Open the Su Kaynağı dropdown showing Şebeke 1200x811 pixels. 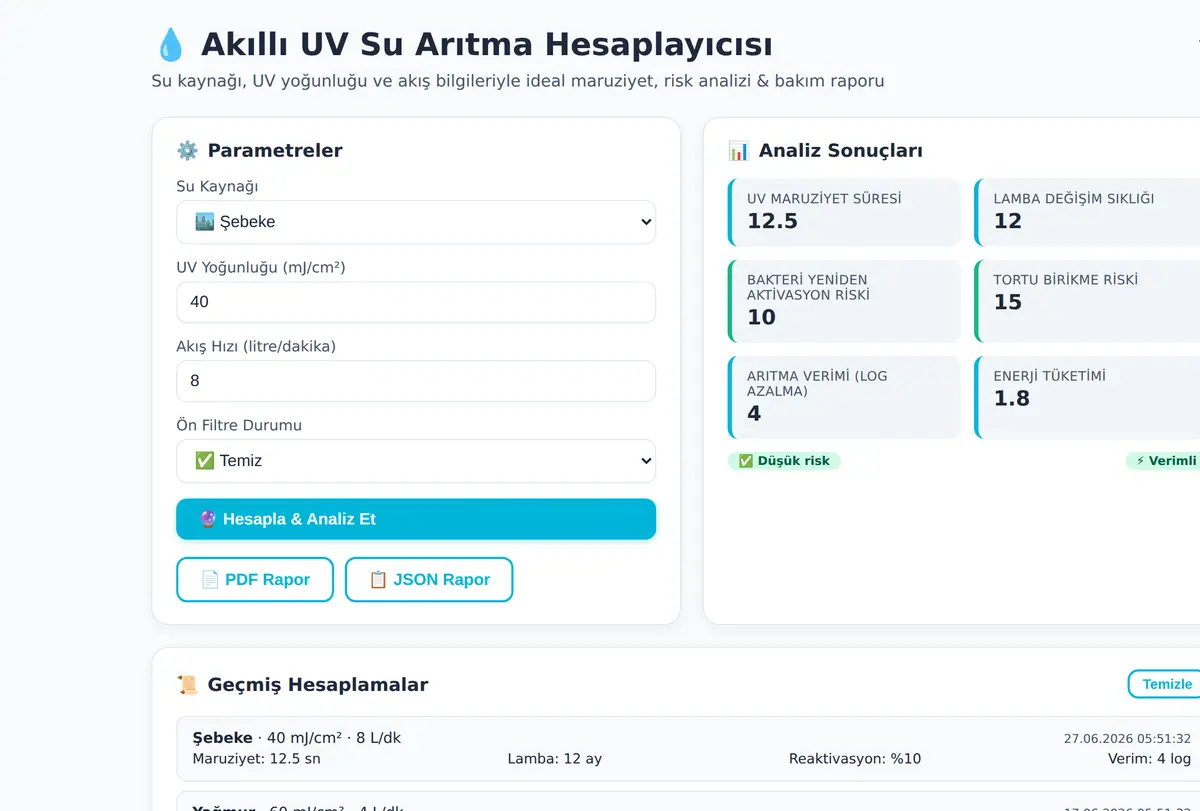(x=416, y=222)
